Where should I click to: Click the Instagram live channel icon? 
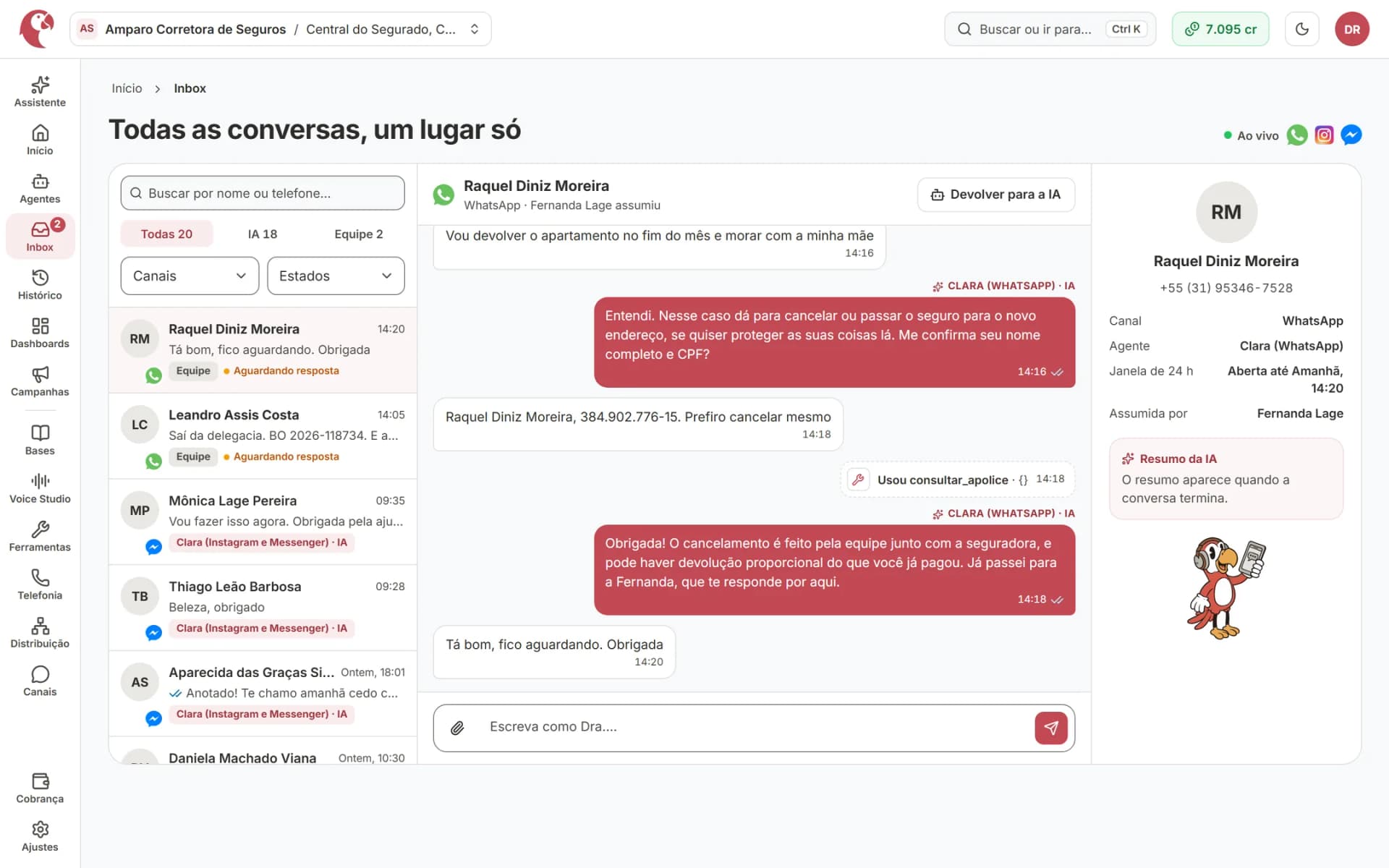coord(1324,135)
